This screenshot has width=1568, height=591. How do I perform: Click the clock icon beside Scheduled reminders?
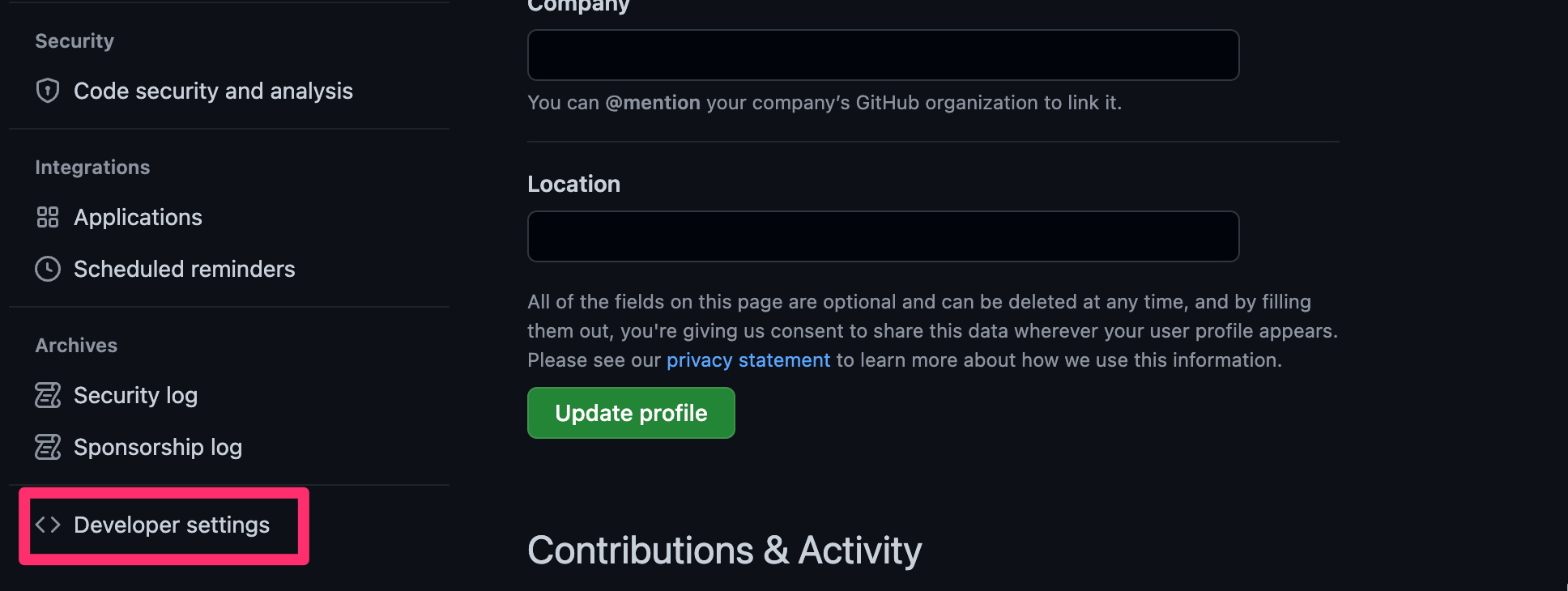pos(48,269)
